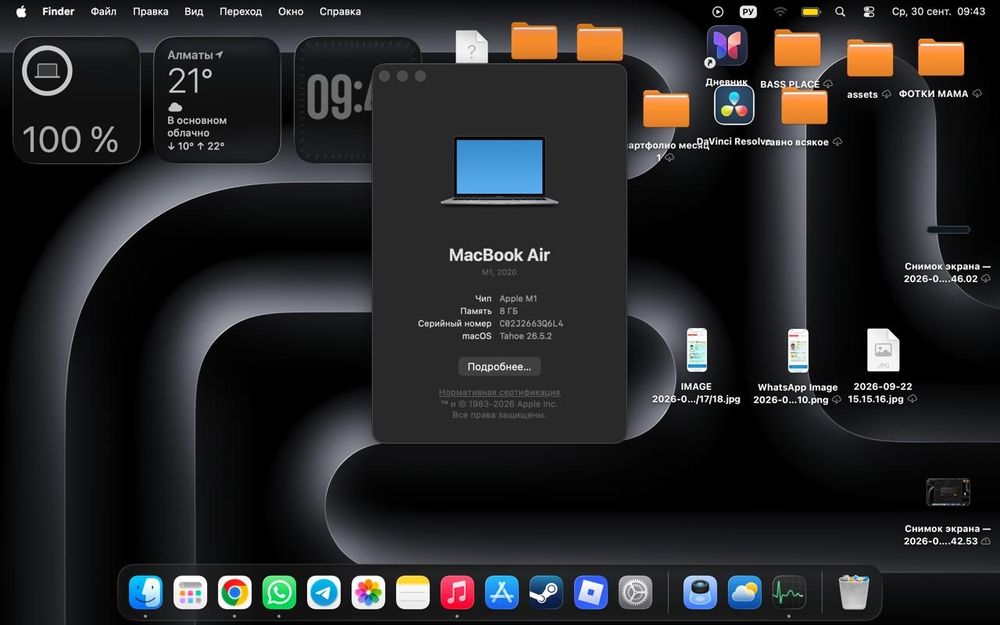Click the Apple M1 chip value
The width and height of the screenshot is (1000, 625).
point(518,298)
